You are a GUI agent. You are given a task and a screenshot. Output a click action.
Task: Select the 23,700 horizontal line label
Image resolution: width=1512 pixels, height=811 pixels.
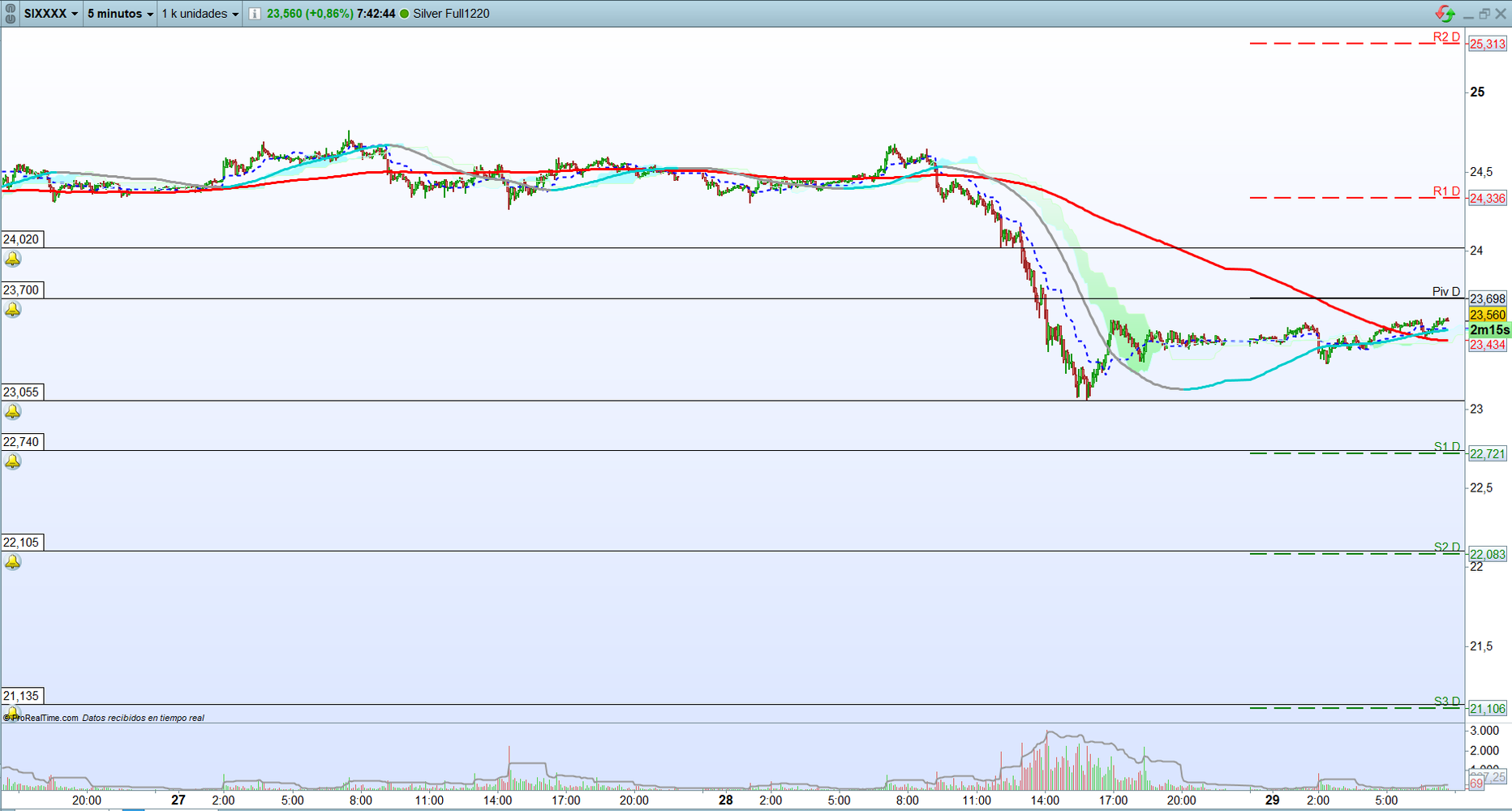[22, 290]
